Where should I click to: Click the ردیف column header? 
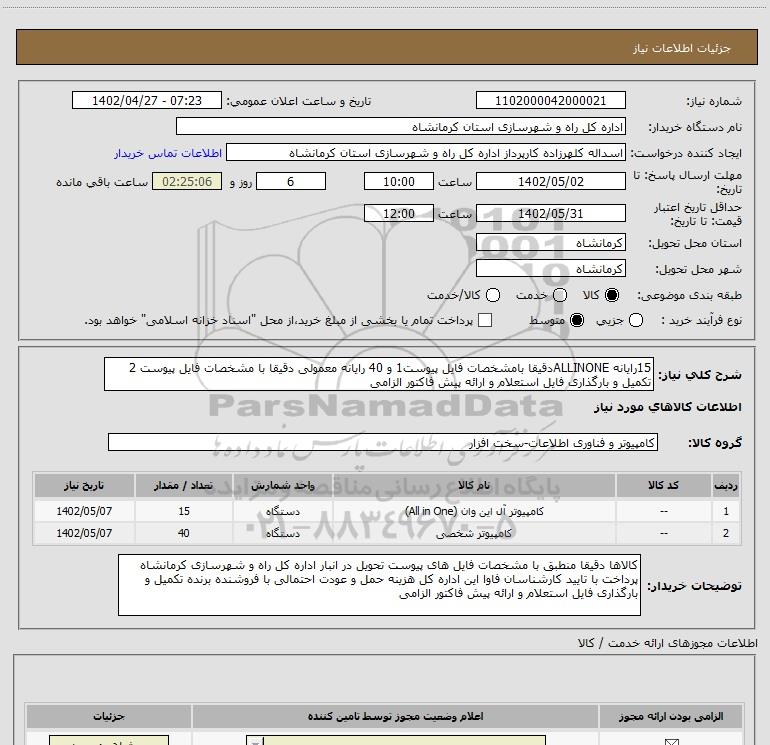tap(726, 485)
